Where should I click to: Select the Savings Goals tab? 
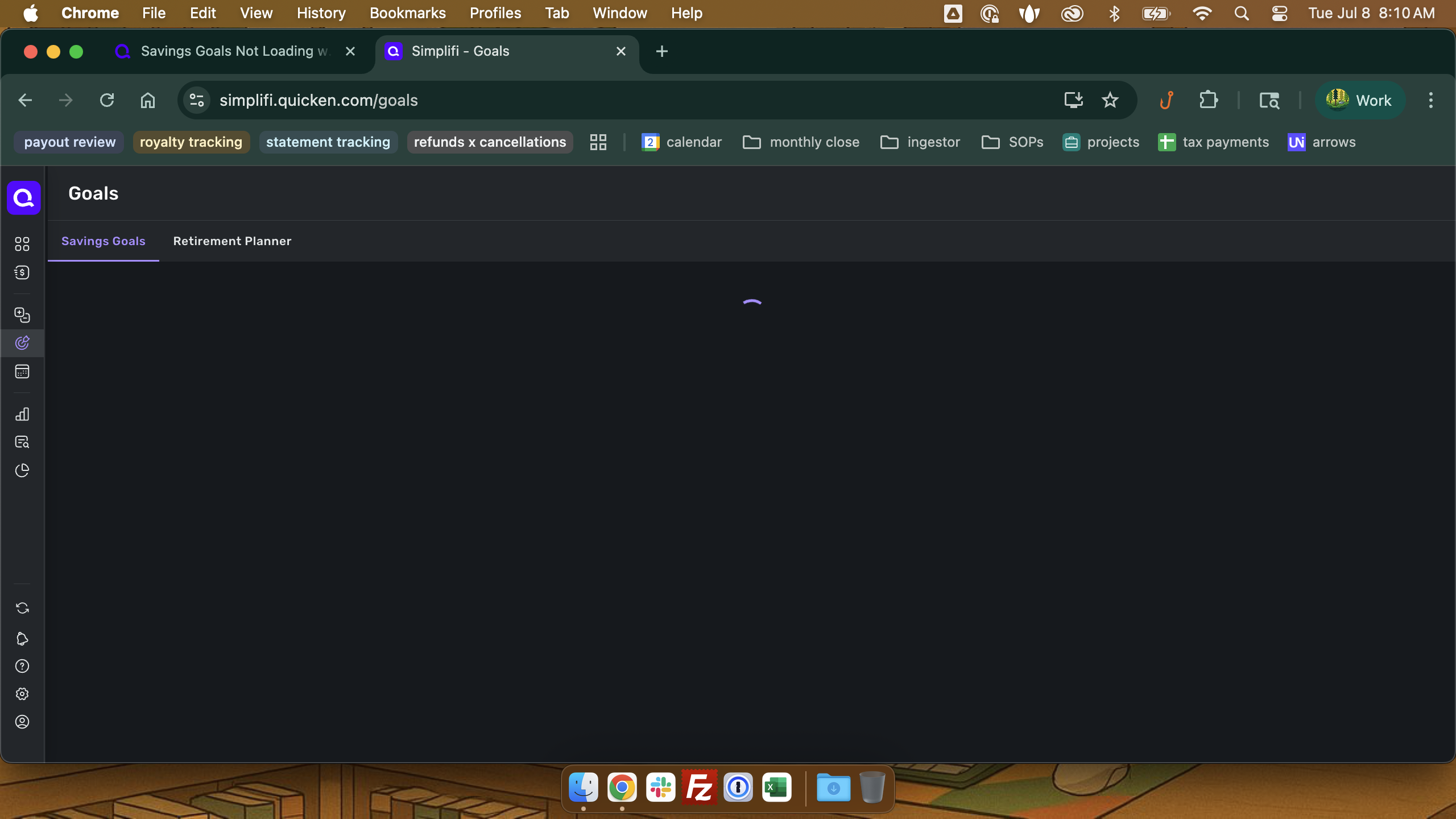coord(104,241)
